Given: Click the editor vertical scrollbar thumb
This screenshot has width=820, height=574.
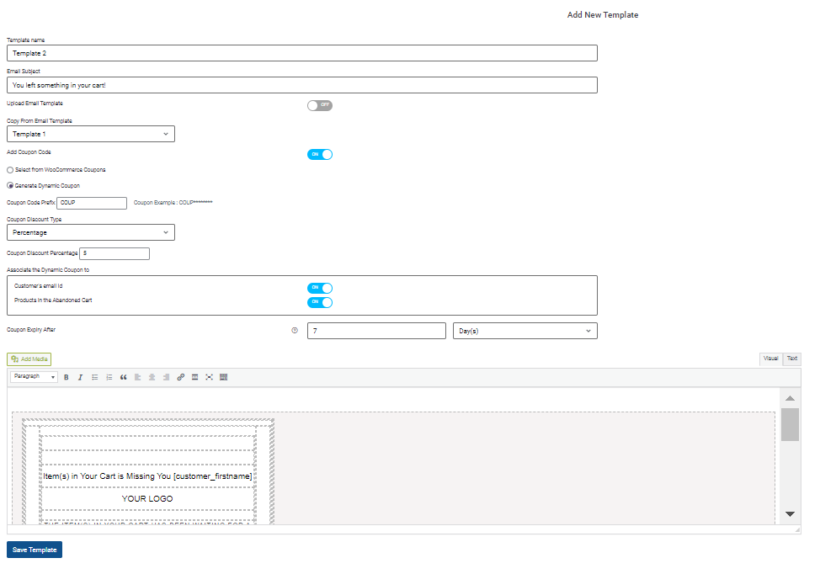Looking at the screenshot, I should (790, 424).
